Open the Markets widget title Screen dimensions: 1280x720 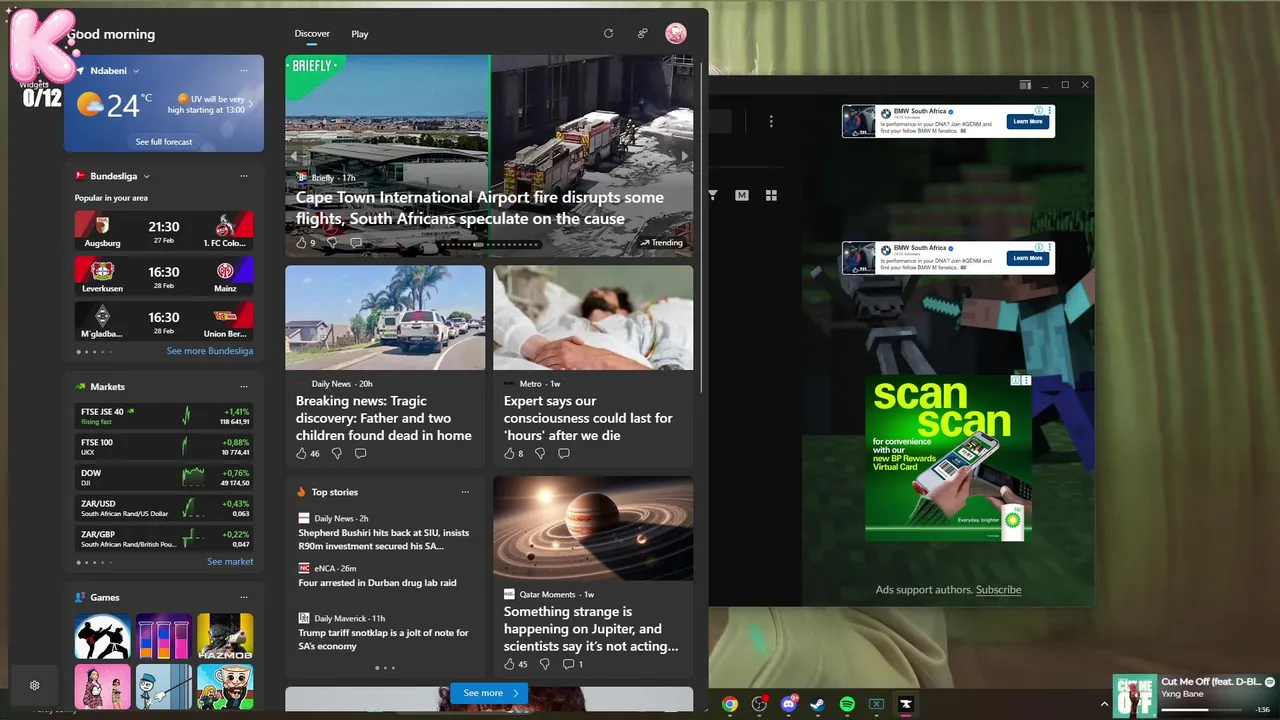point(107,386)
